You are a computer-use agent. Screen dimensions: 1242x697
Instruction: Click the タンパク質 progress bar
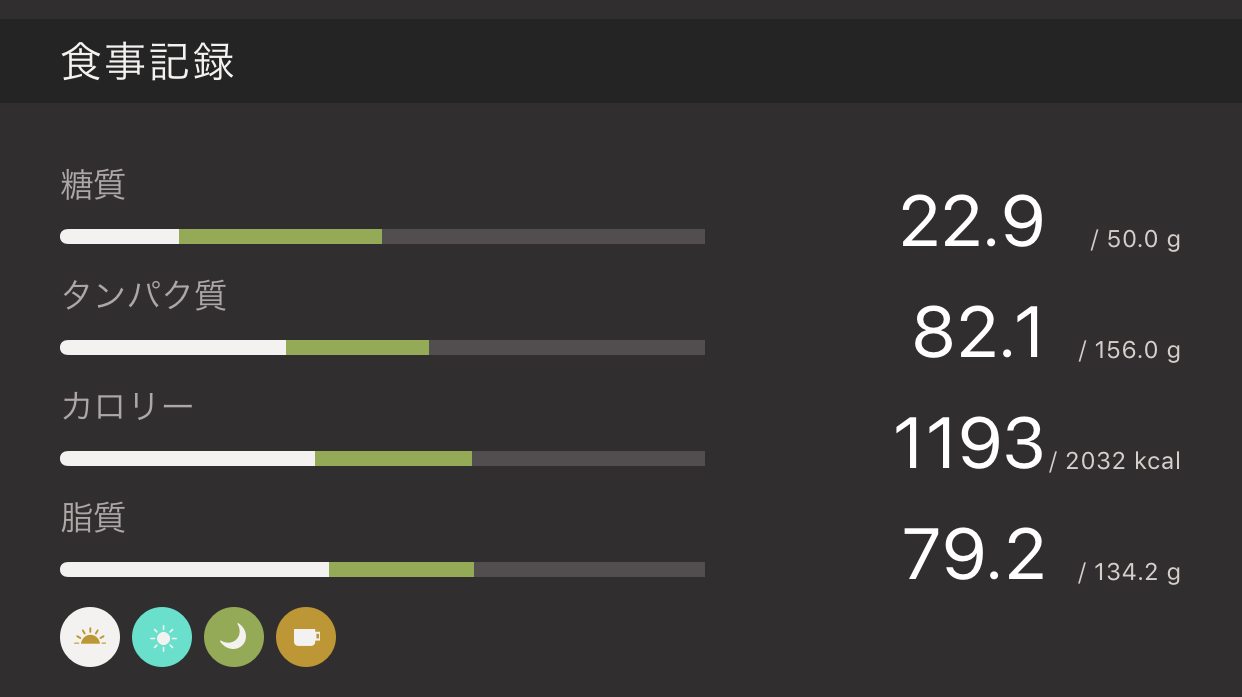click(x=382, y=348)
